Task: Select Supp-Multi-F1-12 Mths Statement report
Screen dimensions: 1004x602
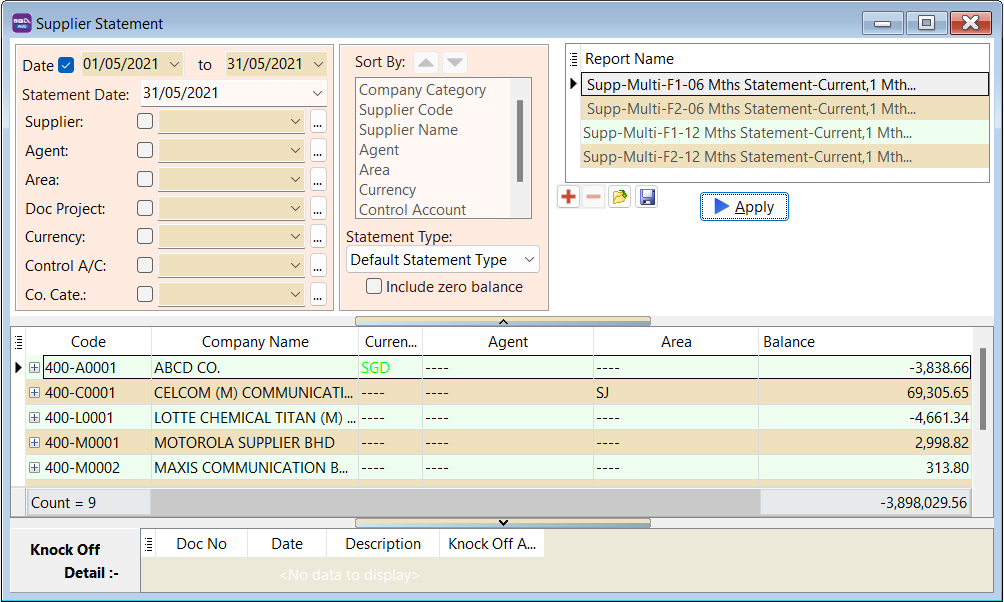Action: pos(748,133)
